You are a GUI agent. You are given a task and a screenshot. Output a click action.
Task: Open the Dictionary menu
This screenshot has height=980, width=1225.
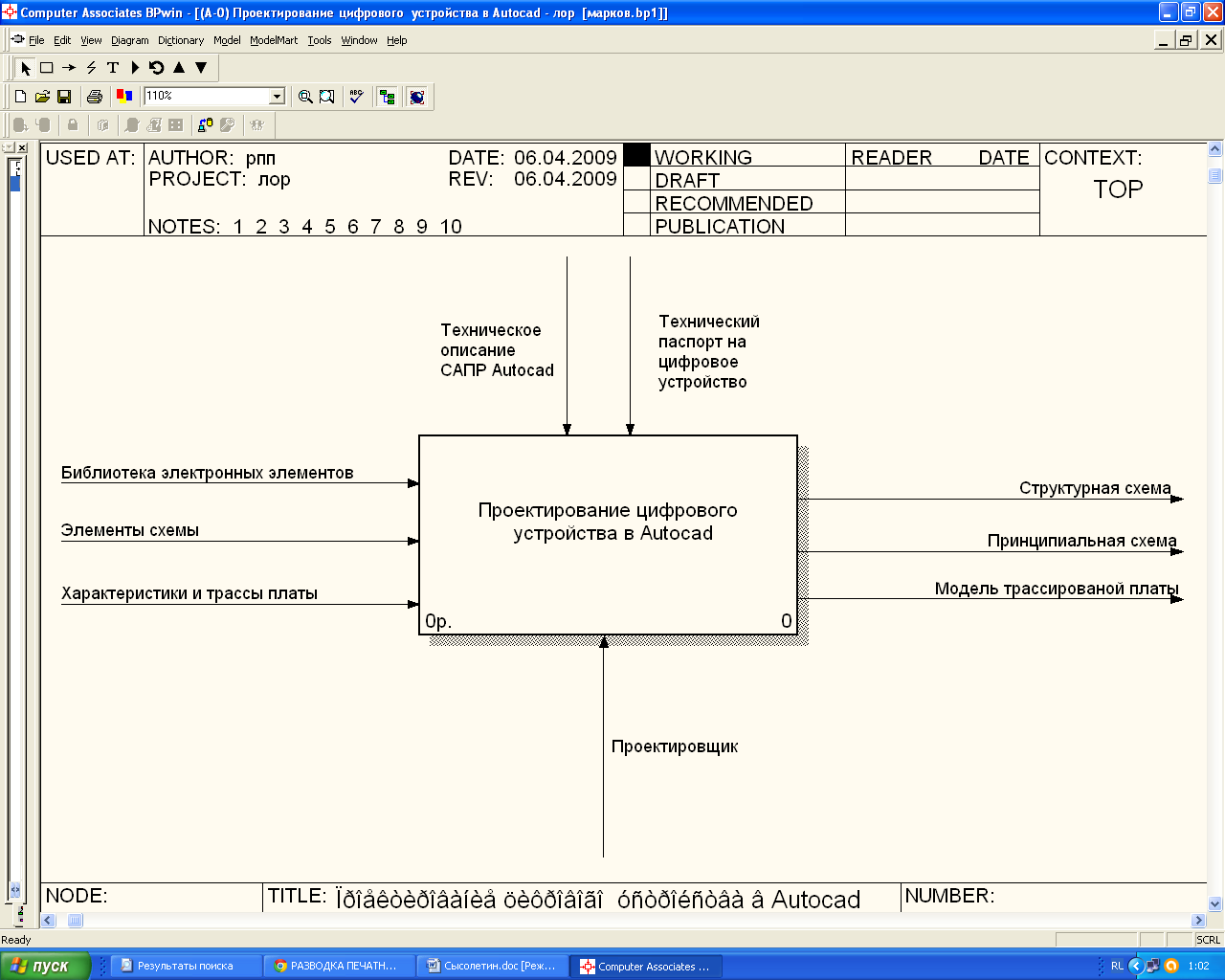click(x=181, y=40)
